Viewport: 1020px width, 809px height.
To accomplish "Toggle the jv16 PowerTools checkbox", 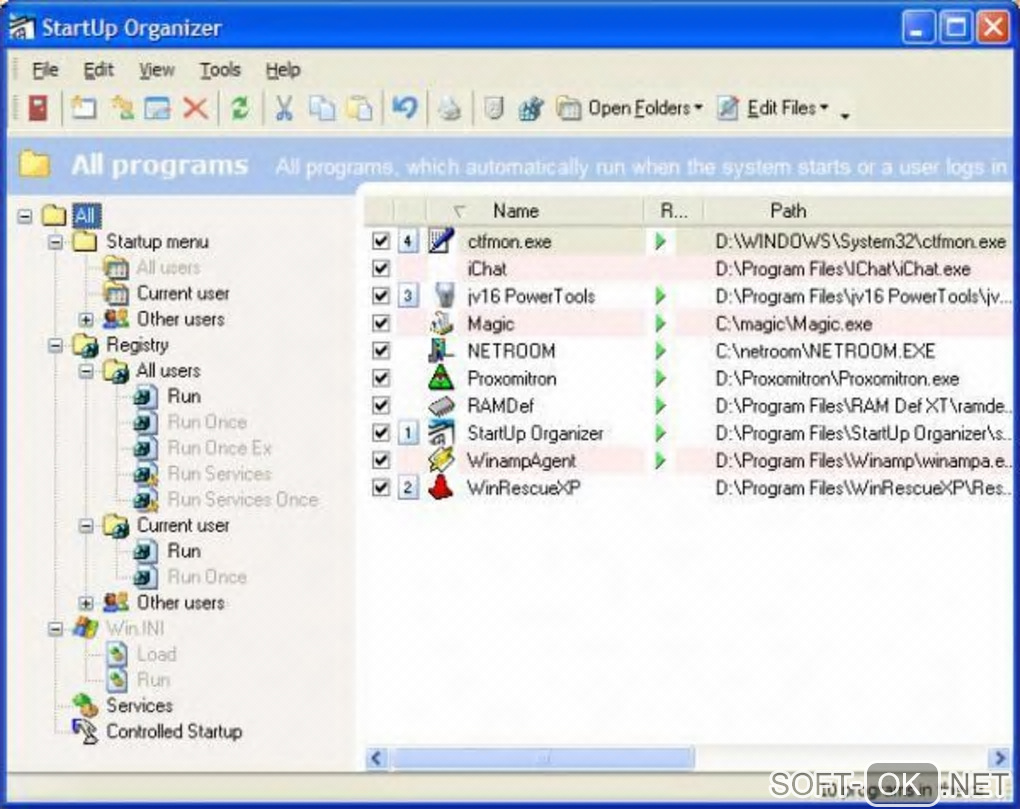I will (x=381, y=296).
